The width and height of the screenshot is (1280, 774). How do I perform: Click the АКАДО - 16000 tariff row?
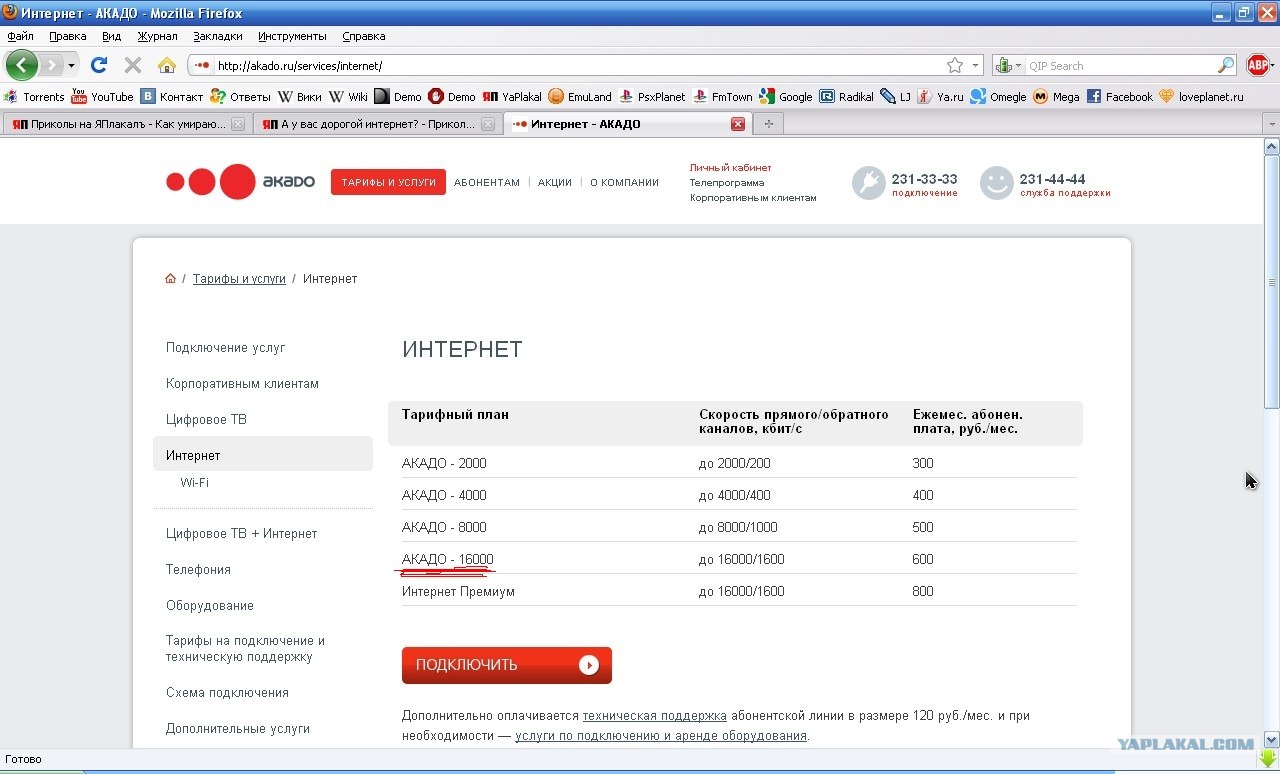[739, 559]
